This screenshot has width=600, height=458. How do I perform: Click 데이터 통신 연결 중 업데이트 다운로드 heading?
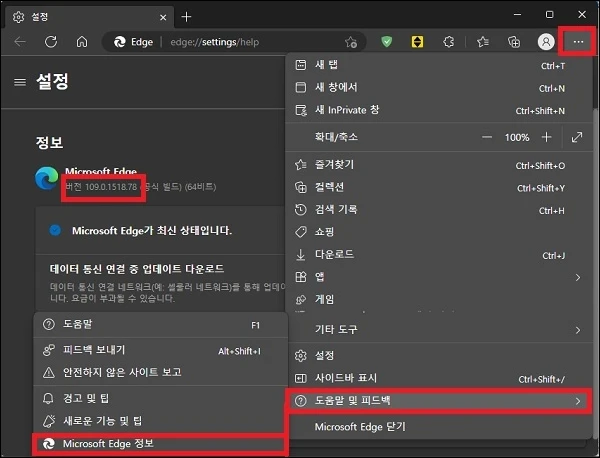(x=137, y=269)
